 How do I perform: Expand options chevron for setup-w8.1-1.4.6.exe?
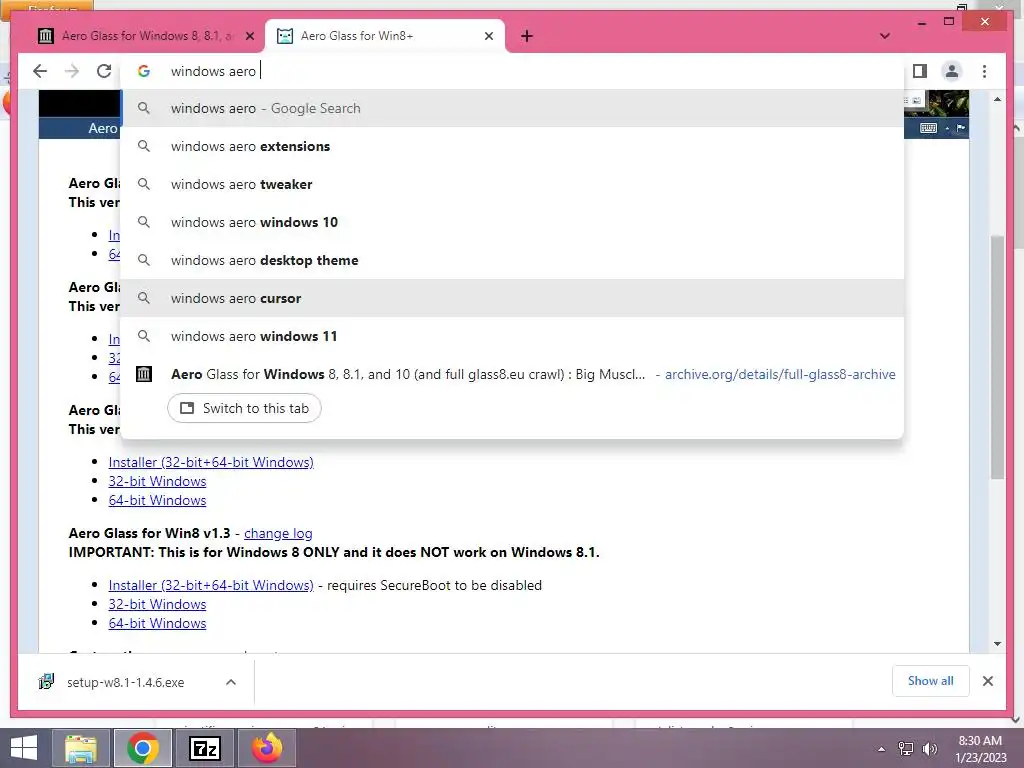click(x=231, y=682)
